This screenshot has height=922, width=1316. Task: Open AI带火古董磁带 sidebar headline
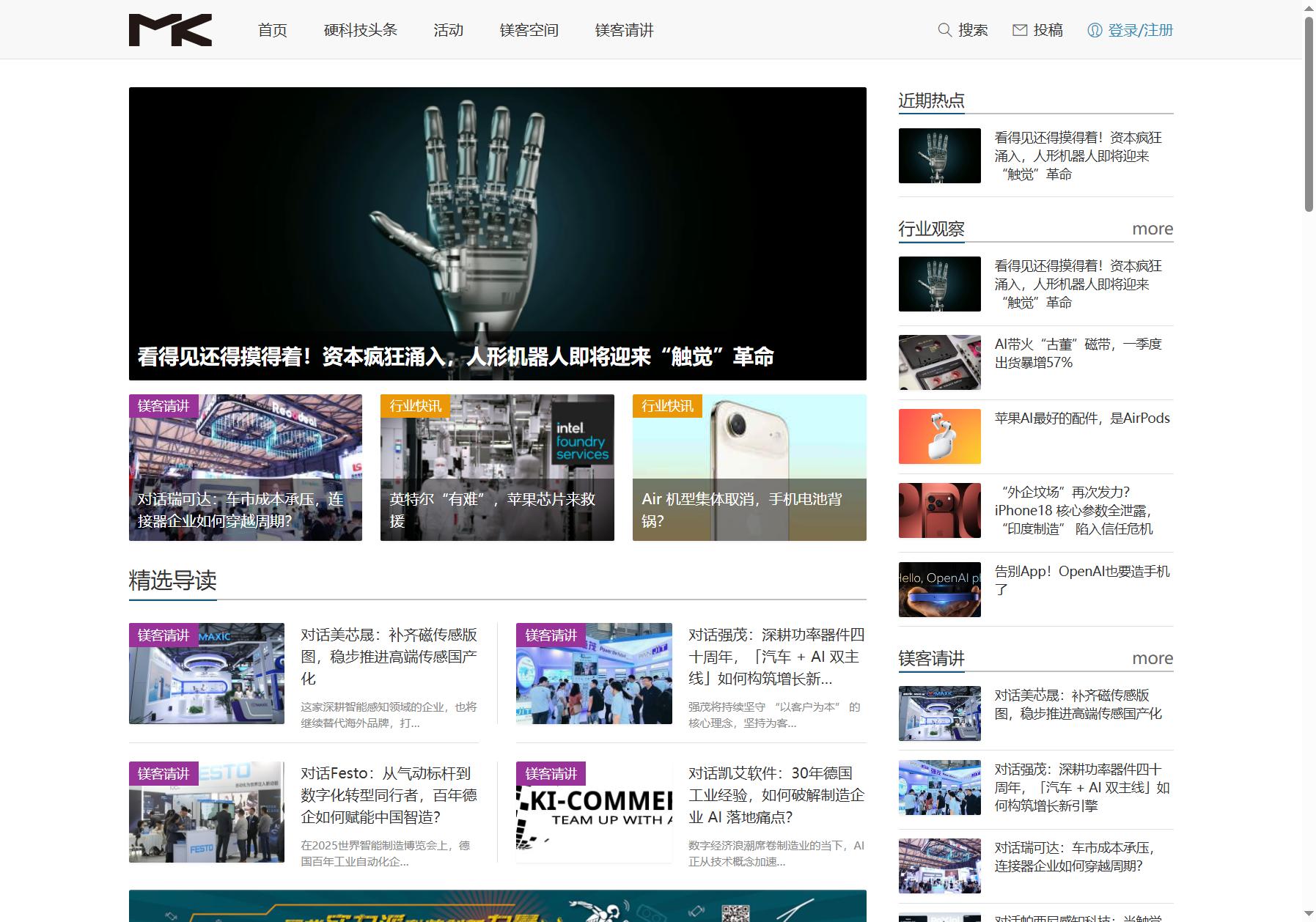1078,353
